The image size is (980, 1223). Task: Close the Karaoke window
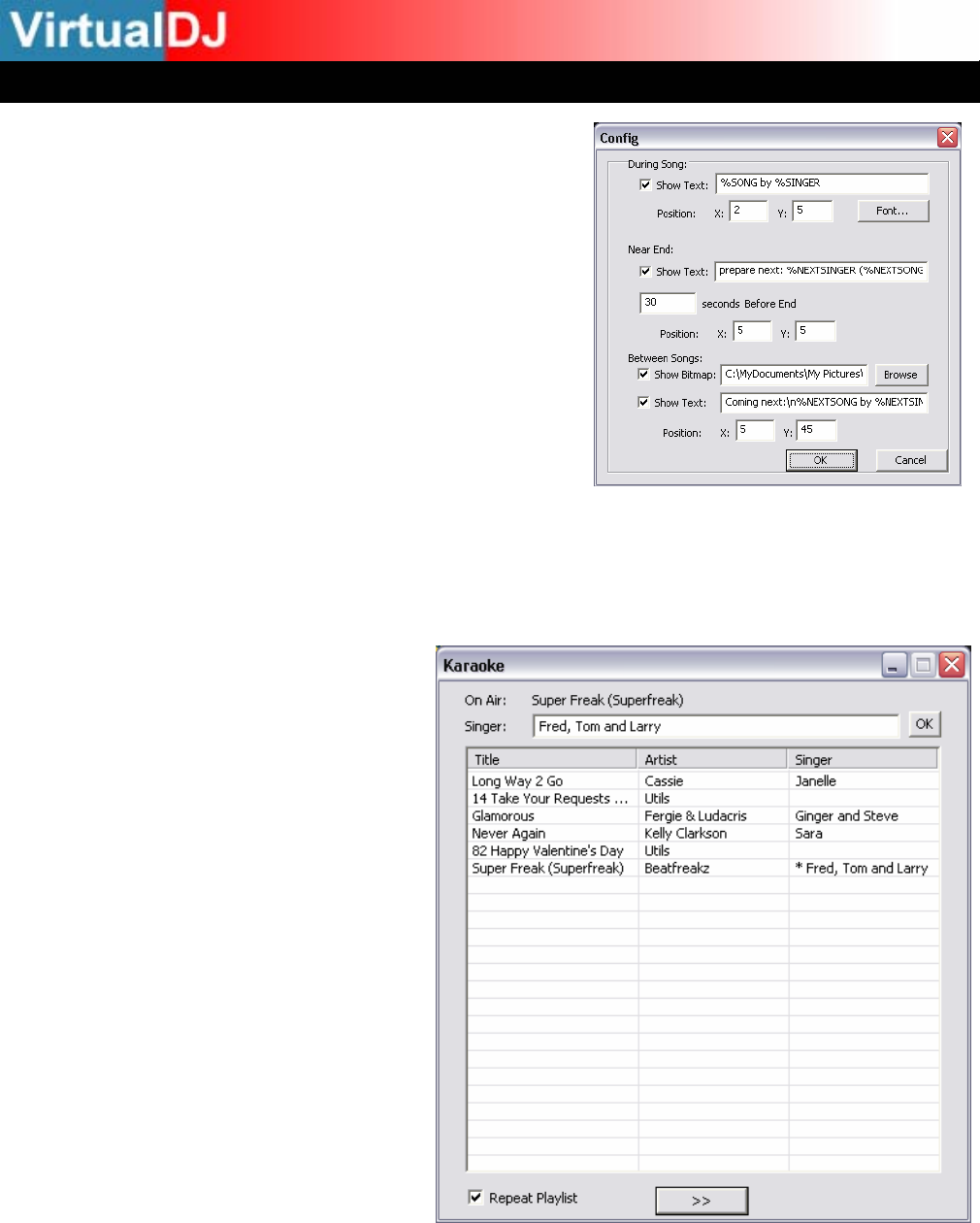pyautogui.click(x=952, y=665)
